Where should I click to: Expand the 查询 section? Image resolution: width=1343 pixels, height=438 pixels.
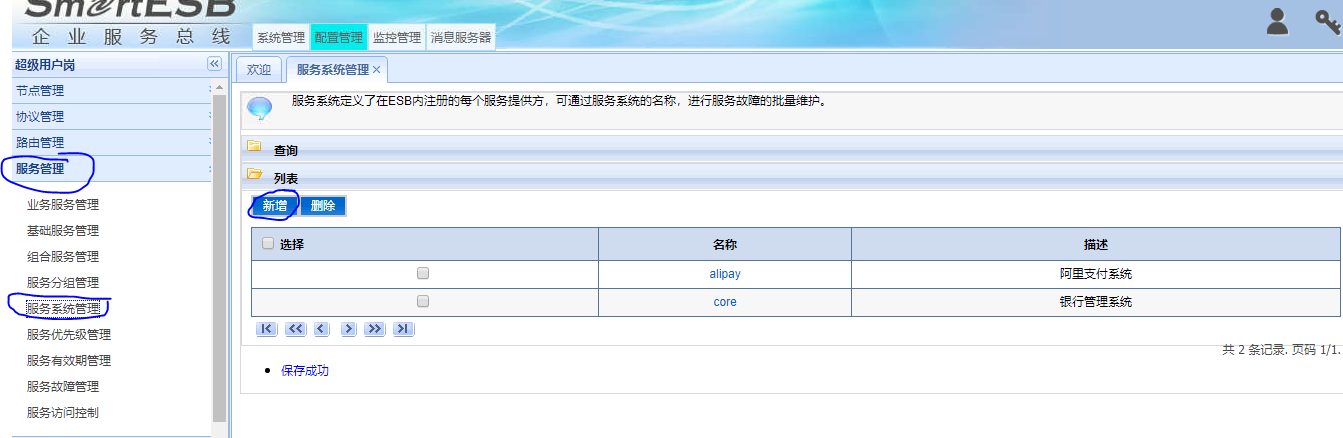pos(285,150)
